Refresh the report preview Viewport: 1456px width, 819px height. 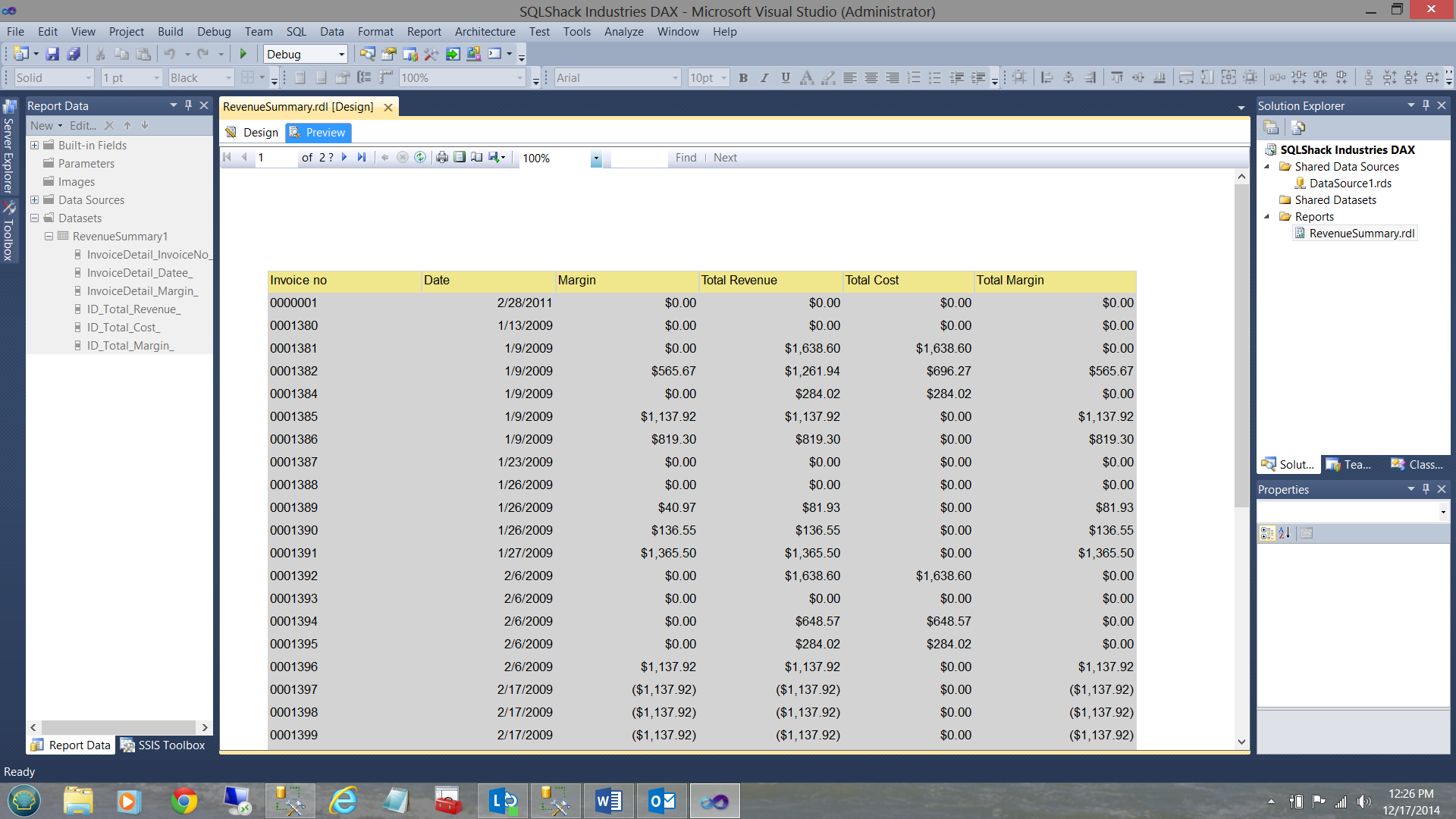pos(420,157)
